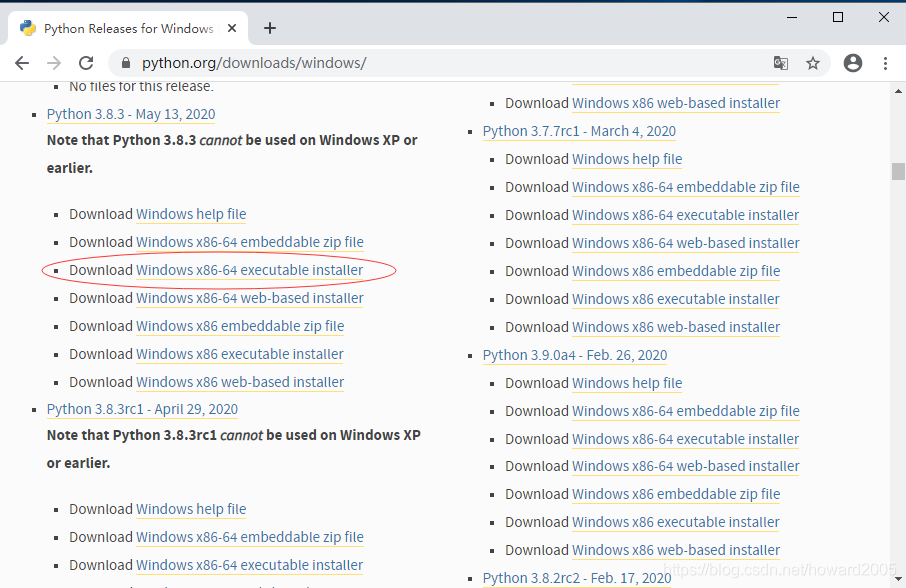Screen dimensions: 906x588
Task: Download Python 3.7.7rc1 x86 embeddable zip file
Action: 676,271
